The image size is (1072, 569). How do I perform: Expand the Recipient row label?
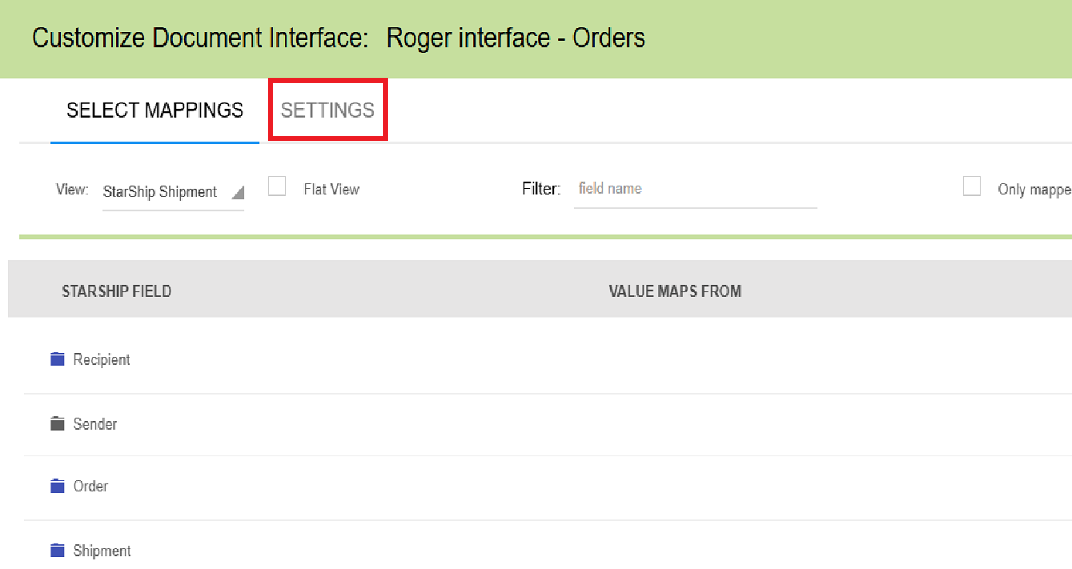[102, 360]
